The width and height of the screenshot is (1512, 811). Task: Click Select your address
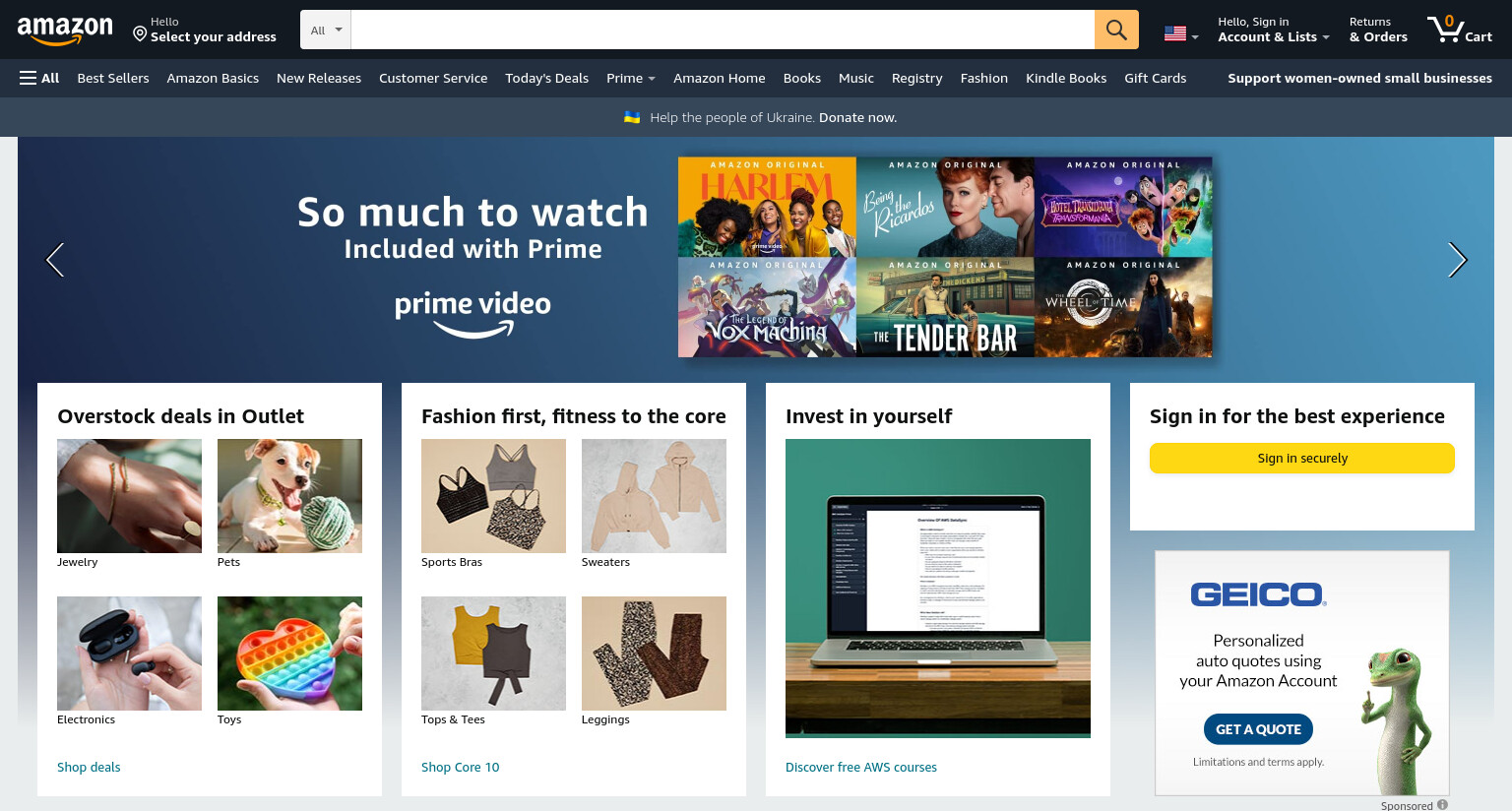point(214,37)
